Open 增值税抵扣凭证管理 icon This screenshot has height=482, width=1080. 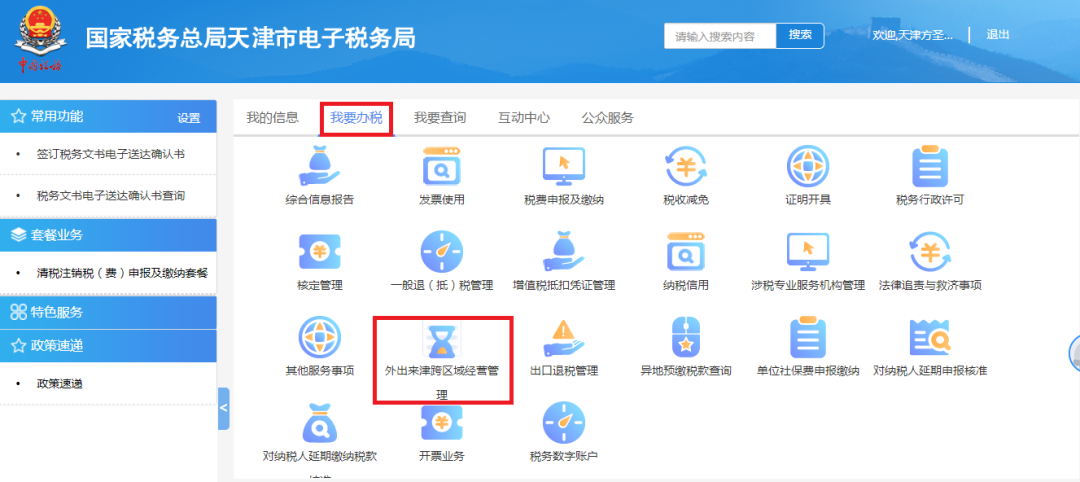point(564,251)
